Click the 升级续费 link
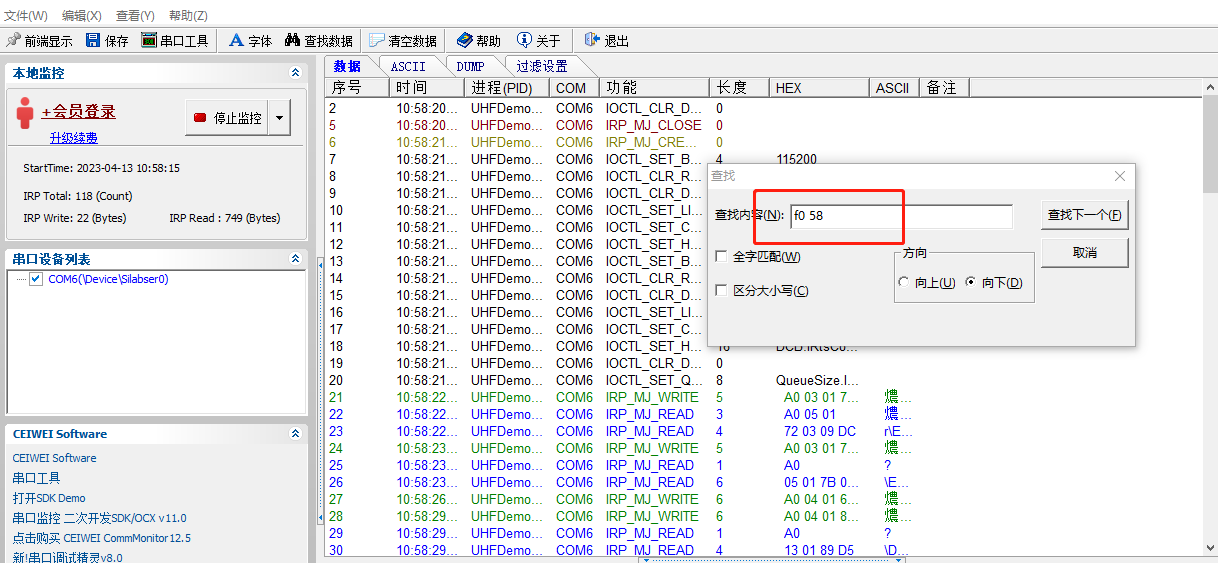Image resolution: width=1218 pixels, height=563 pixels. point(74,138)
